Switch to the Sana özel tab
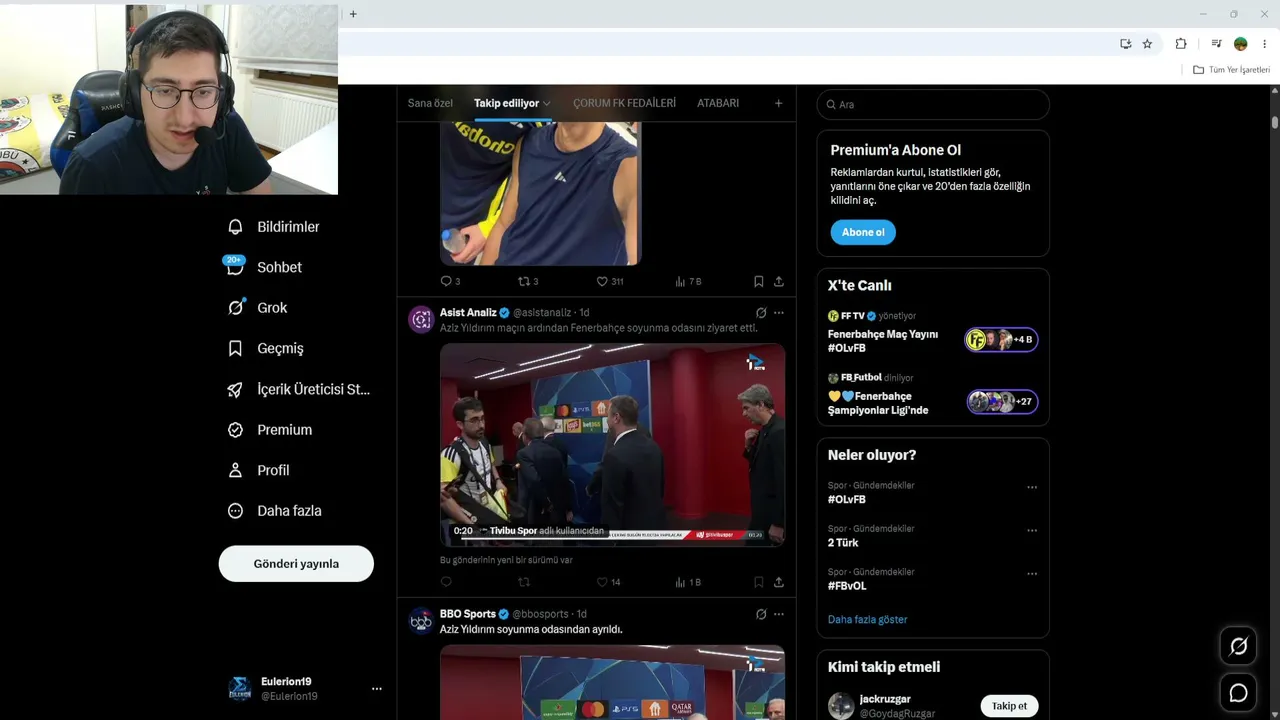Image resolution: width=1280 pixels, height=720 pixels. pyautogui.click(x=430, y=103)
